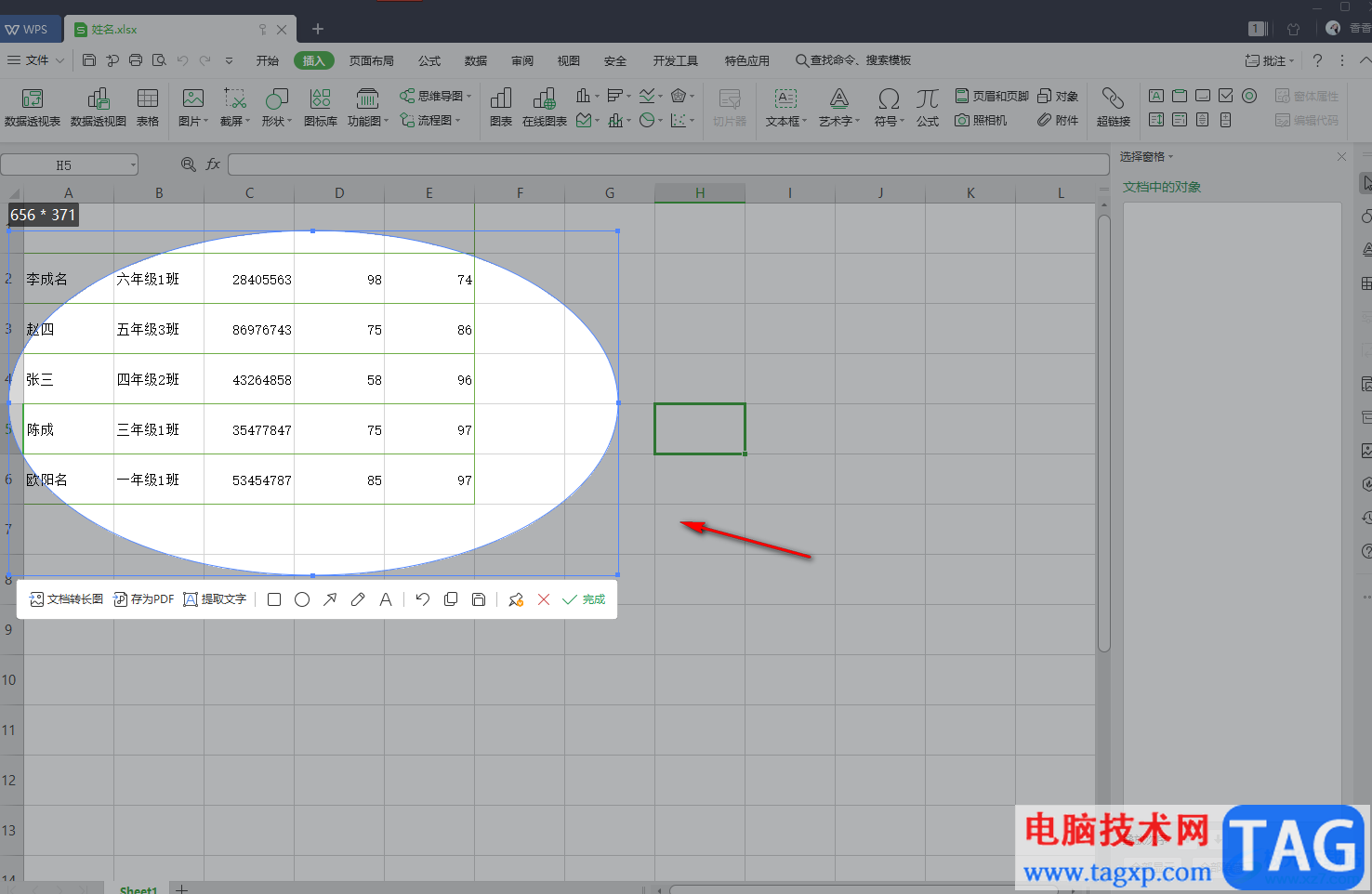1372x894 pixels.
Task: Close the 选择窗格 panel
Action: (x=1341, y=157)
